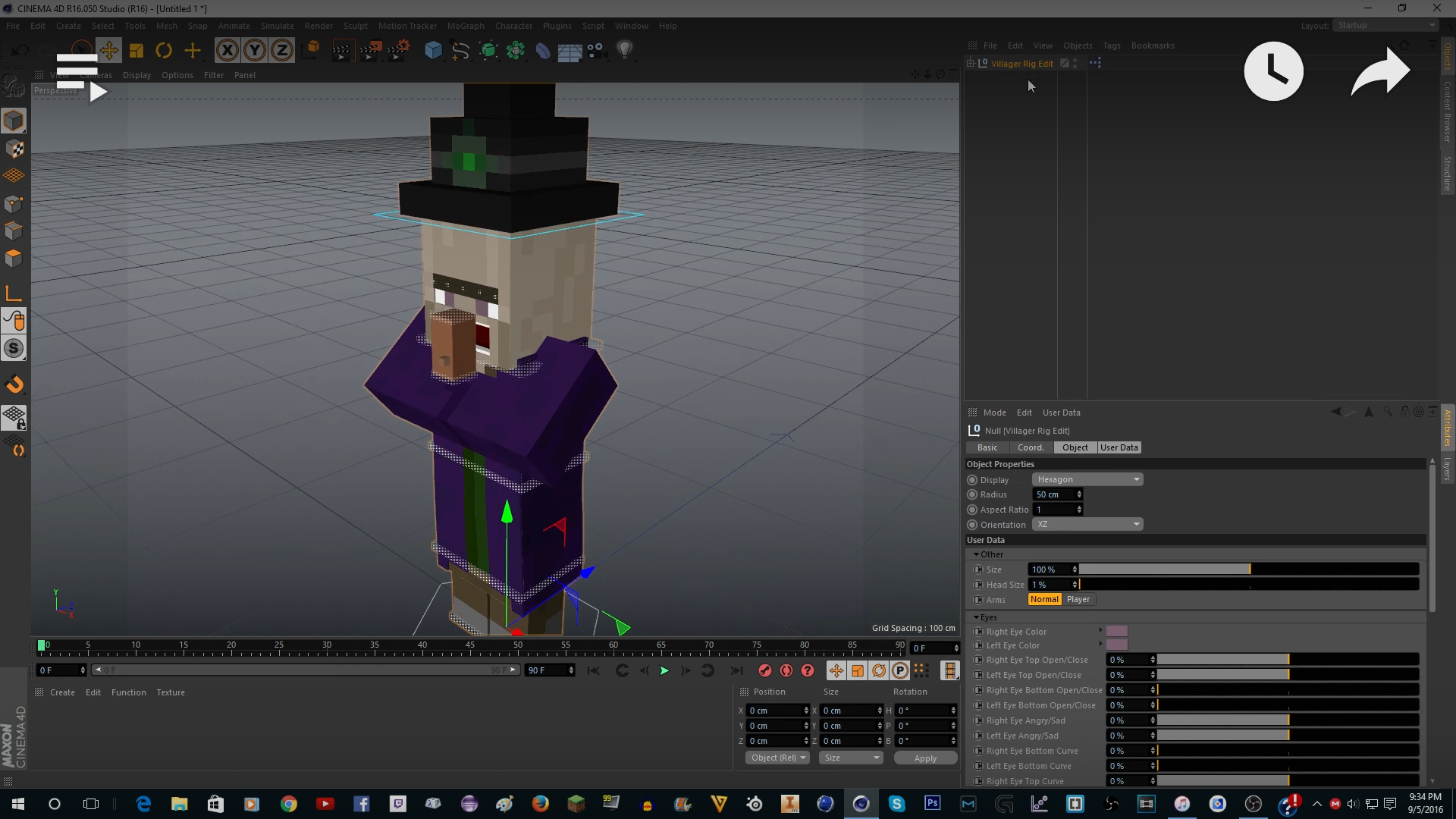Screen dimensions: 1456x819
Task: Open the Size mode dropdown
Action: point(851,758)
